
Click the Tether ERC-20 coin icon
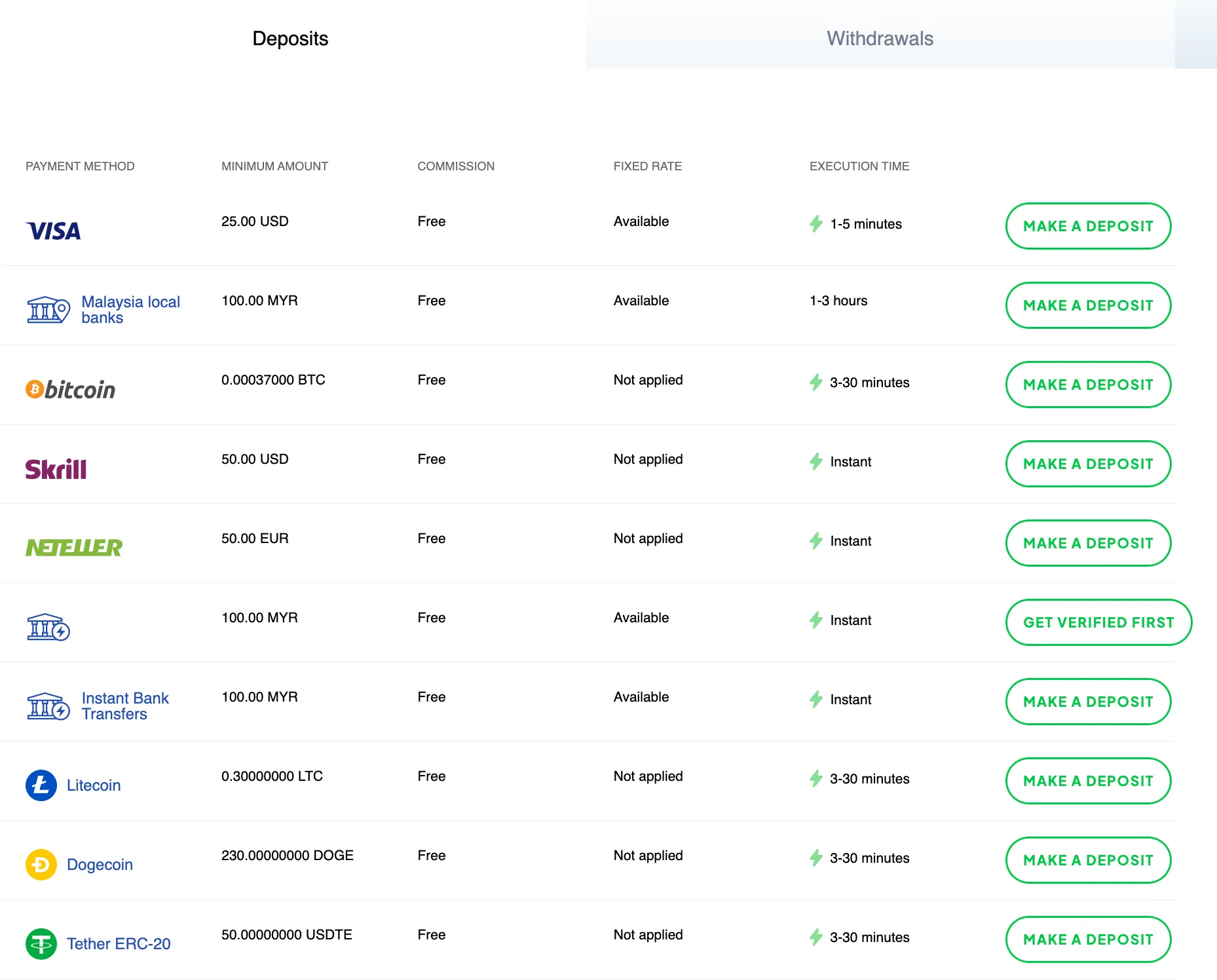click(41, 944)
